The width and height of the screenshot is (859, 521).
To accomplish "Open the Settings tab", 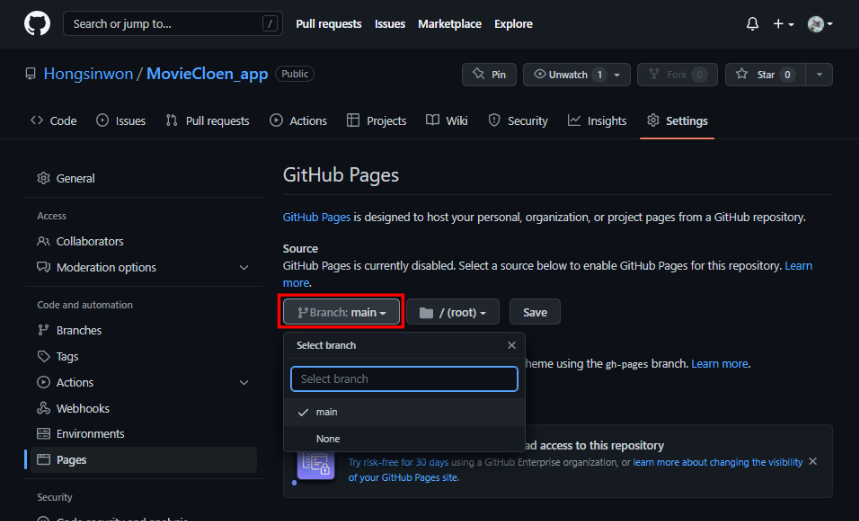I will [677, 121].
